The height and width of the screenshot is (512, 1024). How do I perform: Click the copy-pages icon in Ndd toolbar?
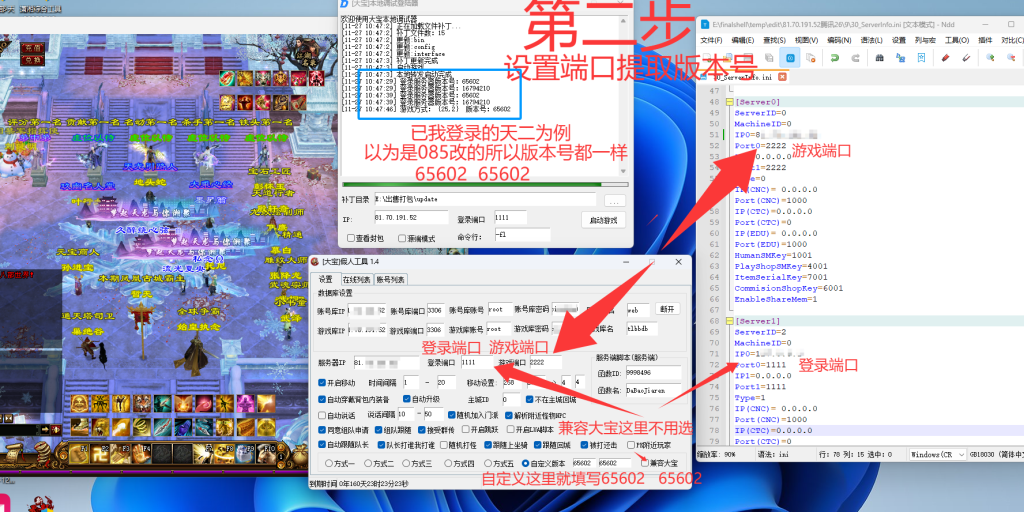tap(769, 57)
